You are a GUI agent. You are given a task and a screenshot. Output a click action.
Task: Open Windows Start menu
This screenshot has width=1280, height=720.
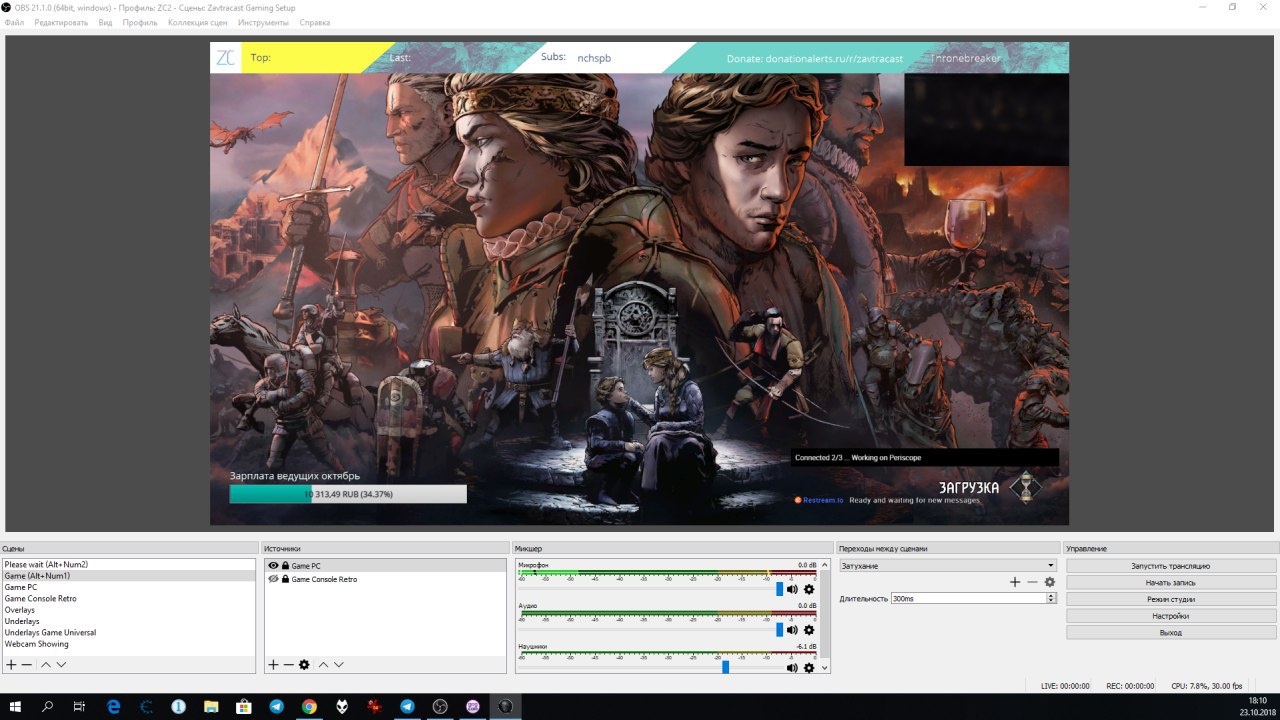(15, 706)
